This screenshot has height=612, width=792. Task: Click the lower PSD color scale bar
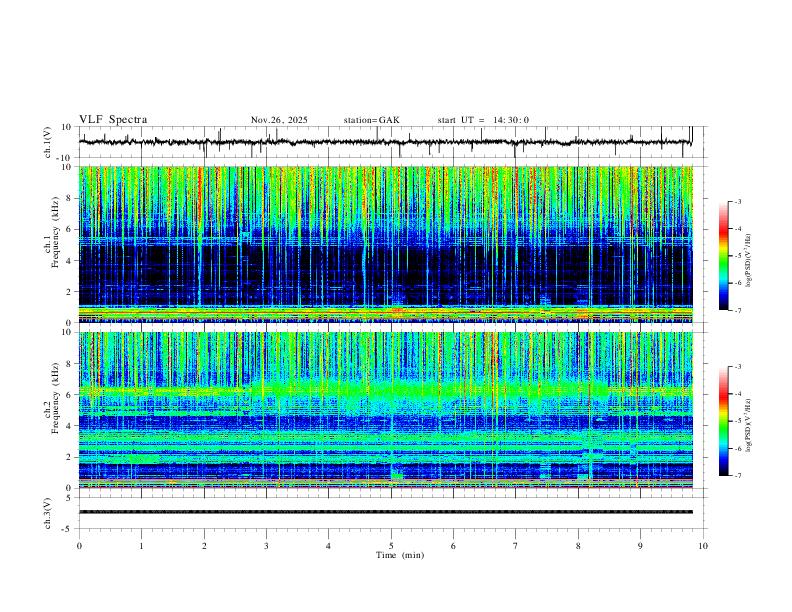723,421
